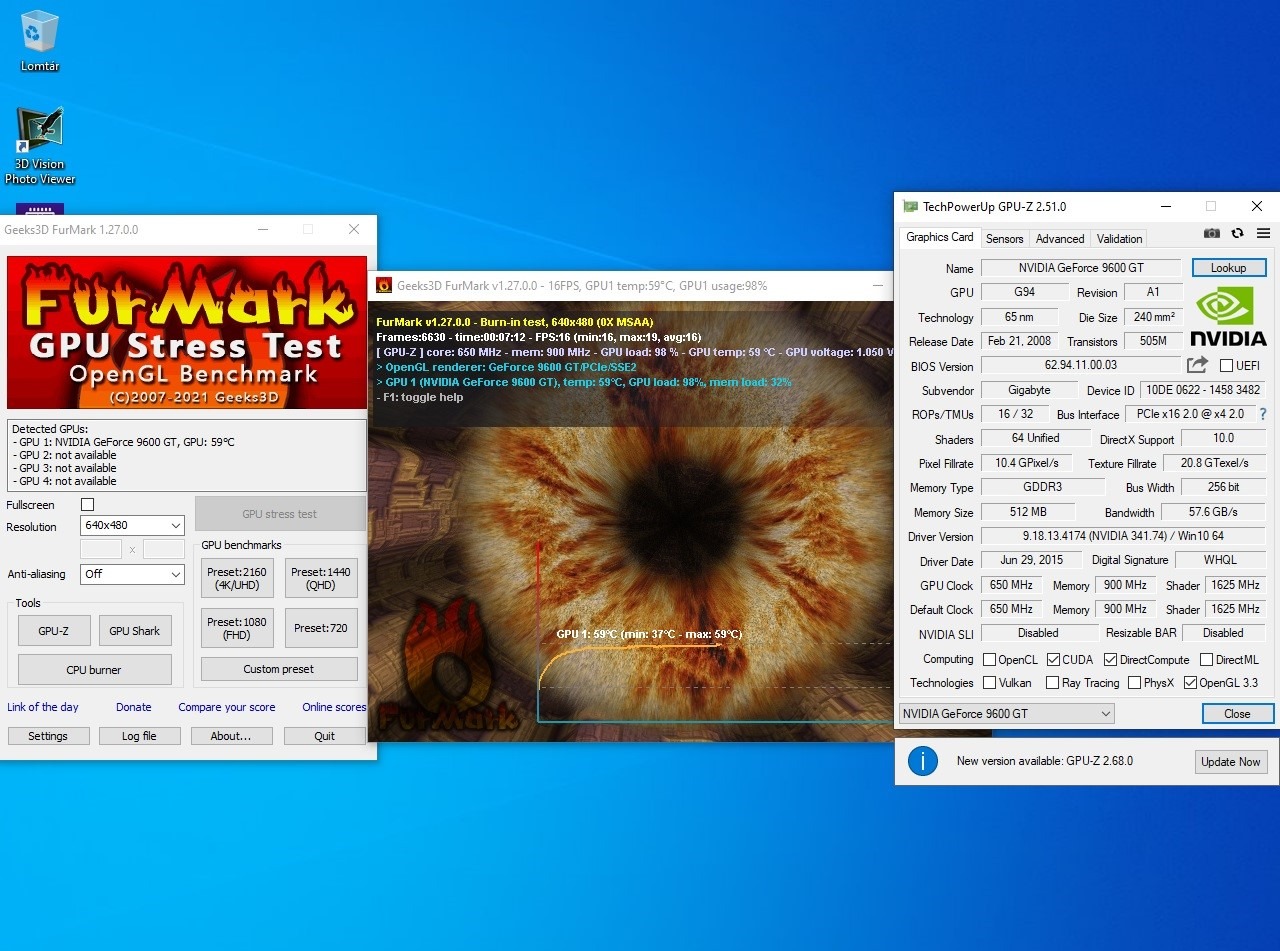Open the Anti-aliasing dropdown

[133, 574]
